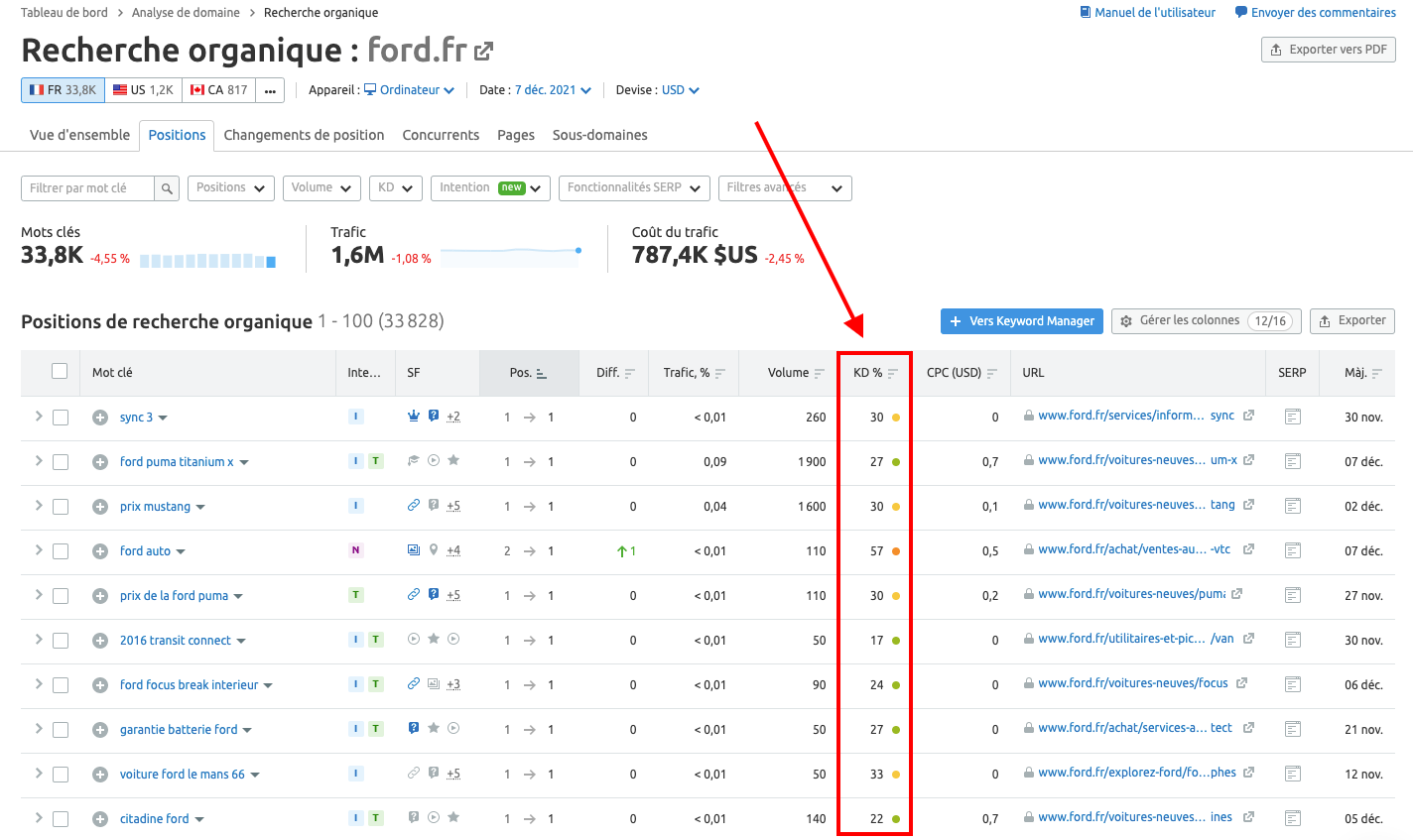Open external URL icon in 'sync 3' row

tap(1248, 416)
